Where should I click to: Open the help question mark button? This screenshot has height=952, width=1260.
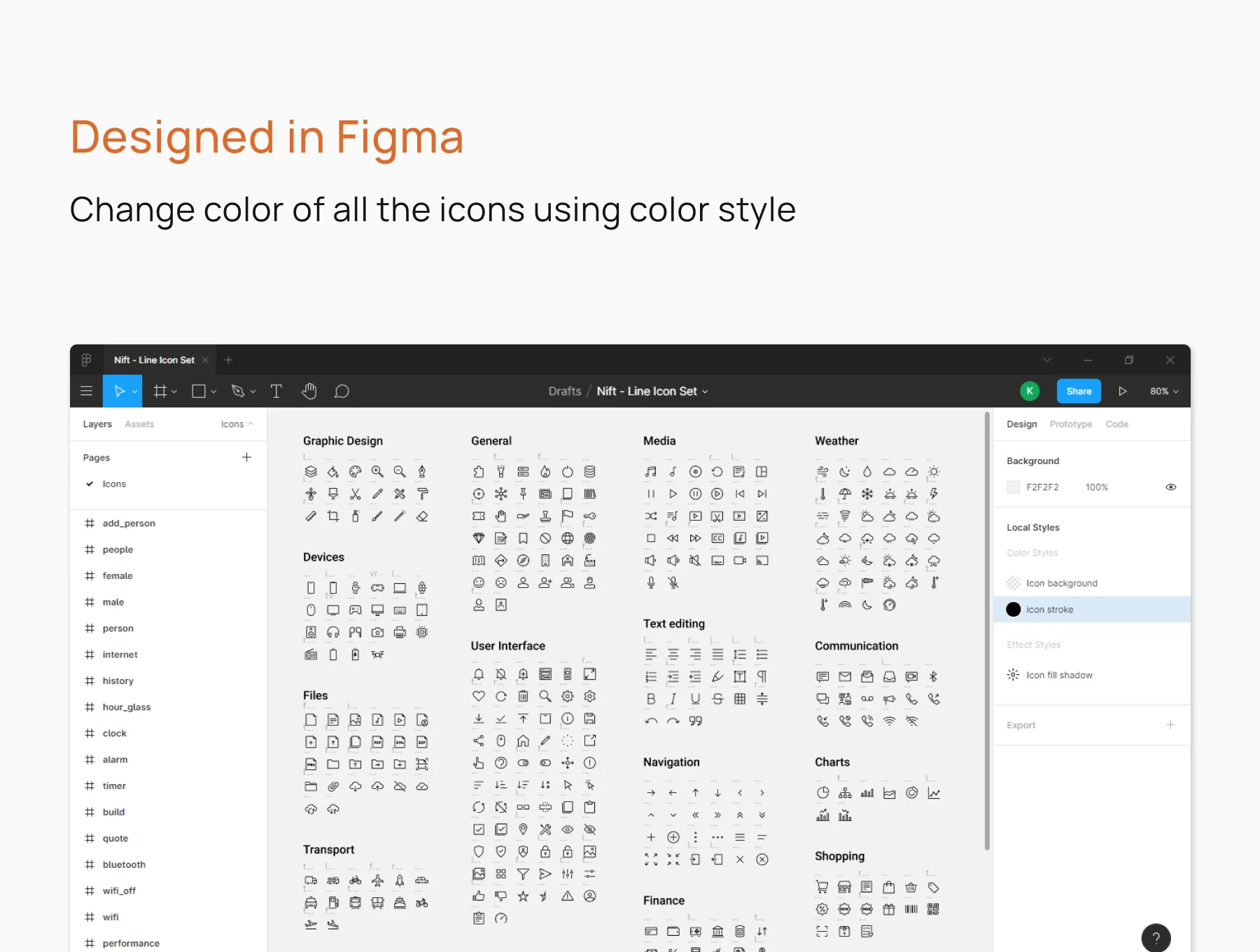point(1156,938)
